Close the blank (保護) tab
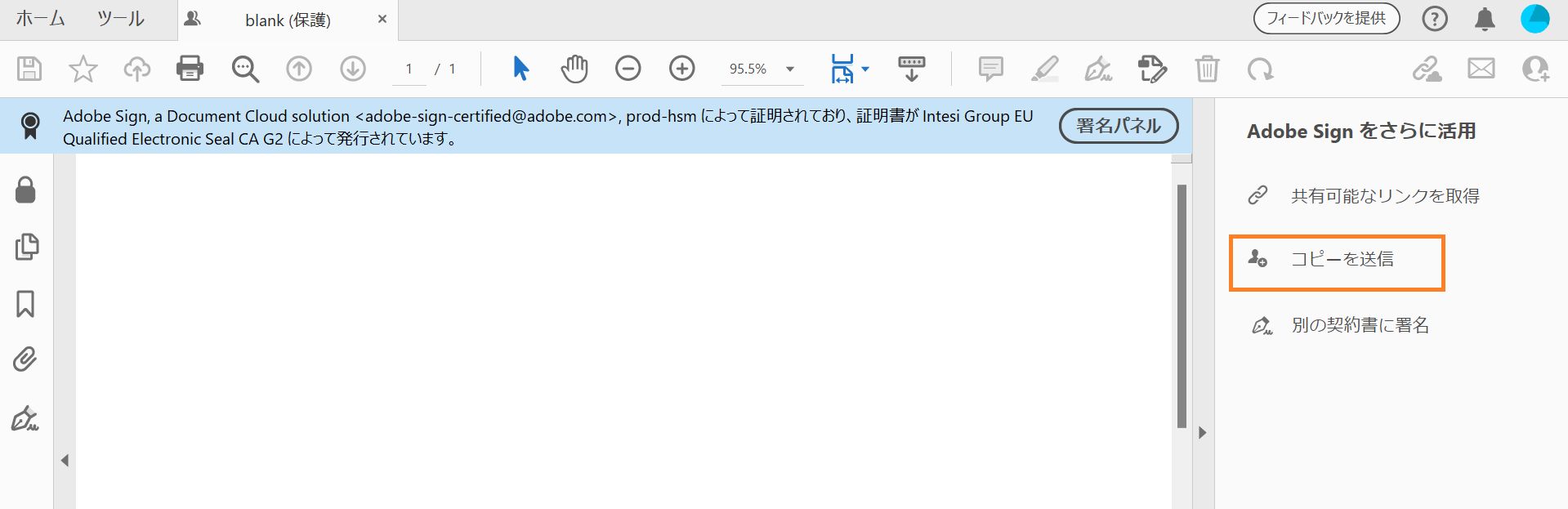The height and width of the screenshot is (509, 1568). pyautogui.click(x=382, y=19)
